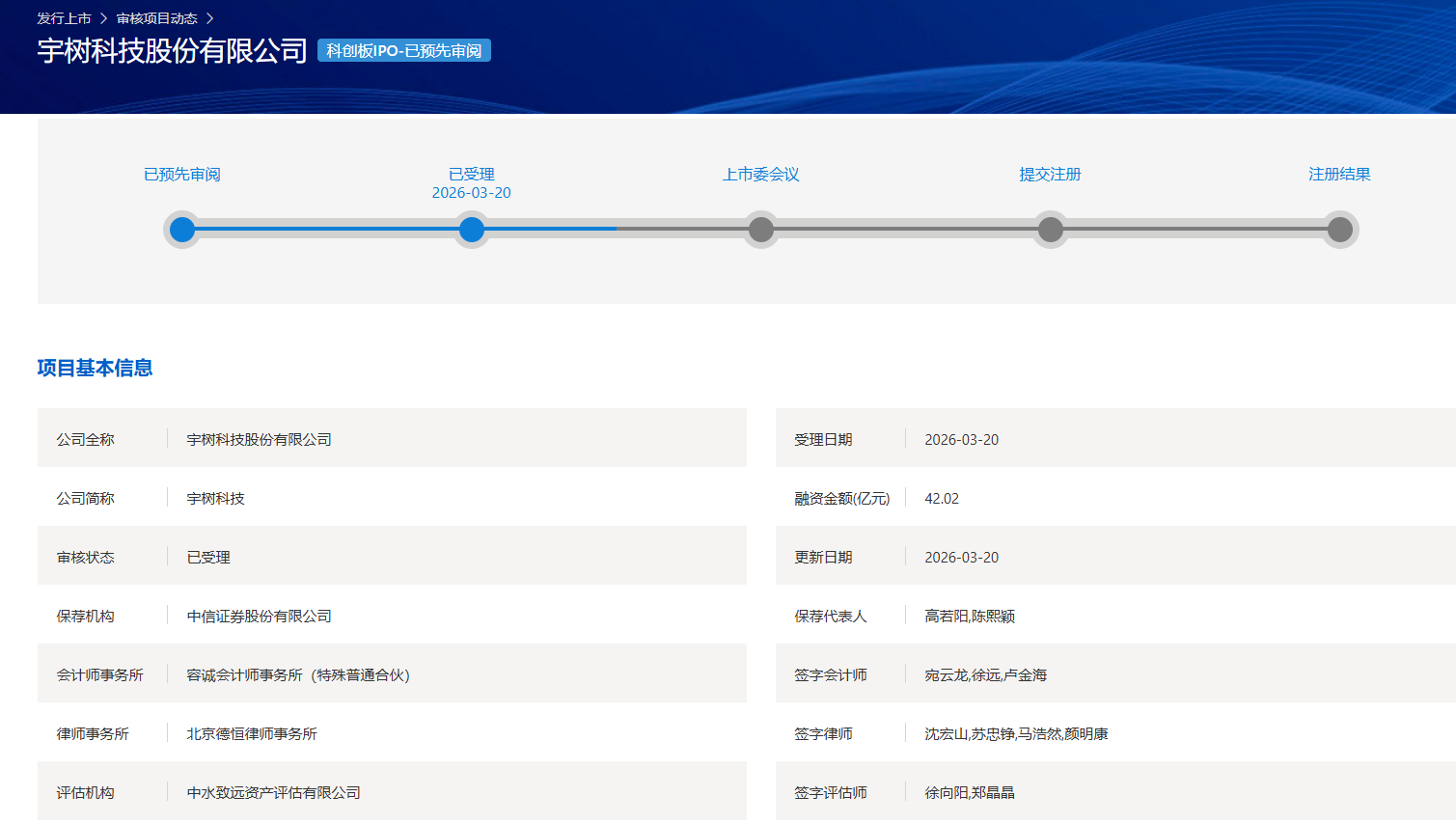This screenshot has width=1456, height=824.
Task: Click the 注册结果 final stage node
Action: pos(1340,230)
